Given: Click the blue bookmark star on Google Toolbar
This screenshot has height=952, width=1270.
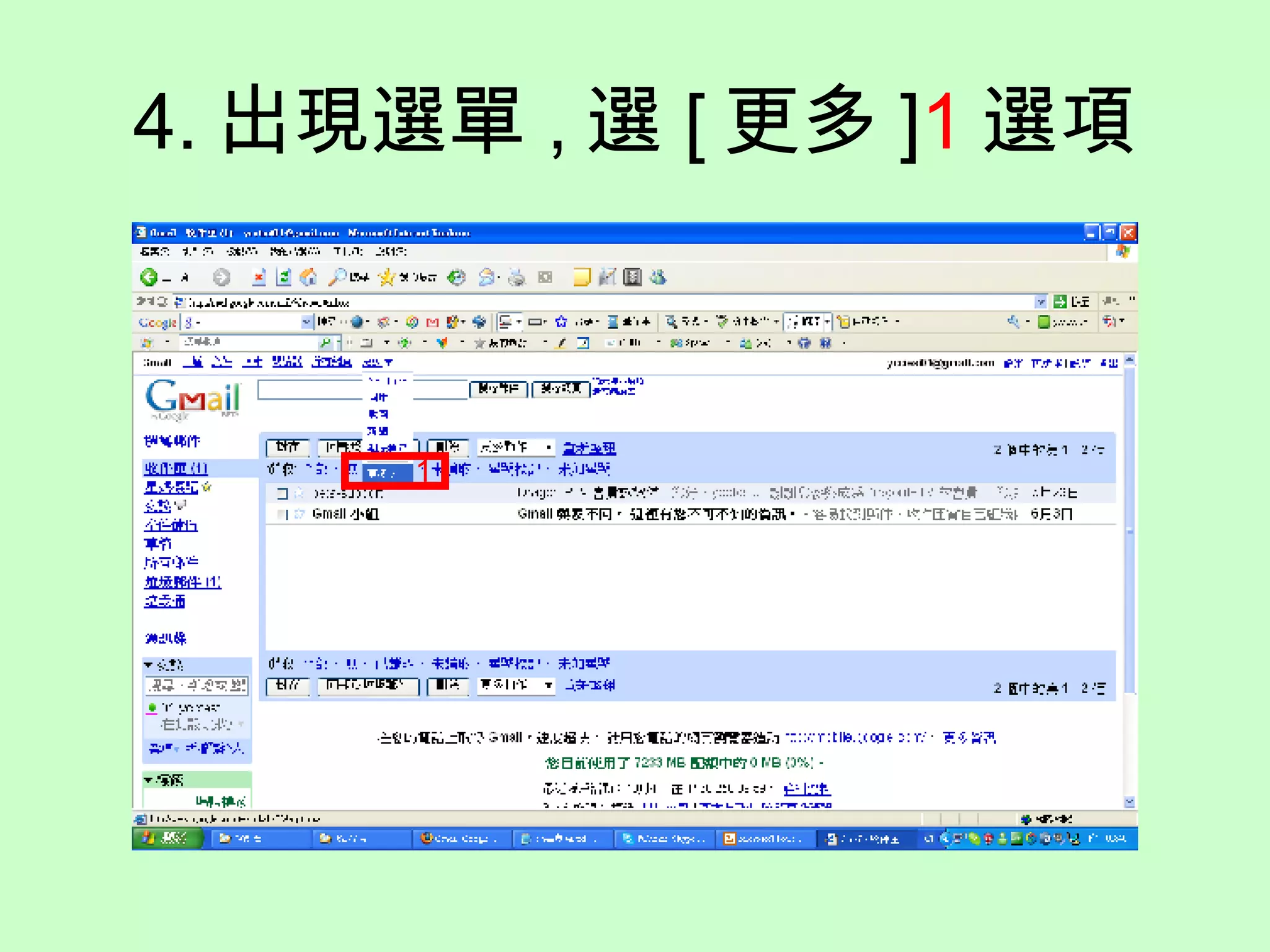Looking at the screenshot, I should pos(561,322).
